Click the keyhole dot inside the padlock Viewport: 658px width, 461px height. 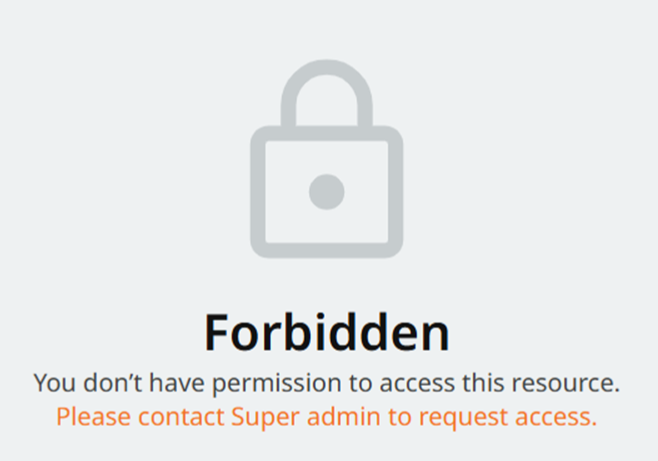(326, 192)
